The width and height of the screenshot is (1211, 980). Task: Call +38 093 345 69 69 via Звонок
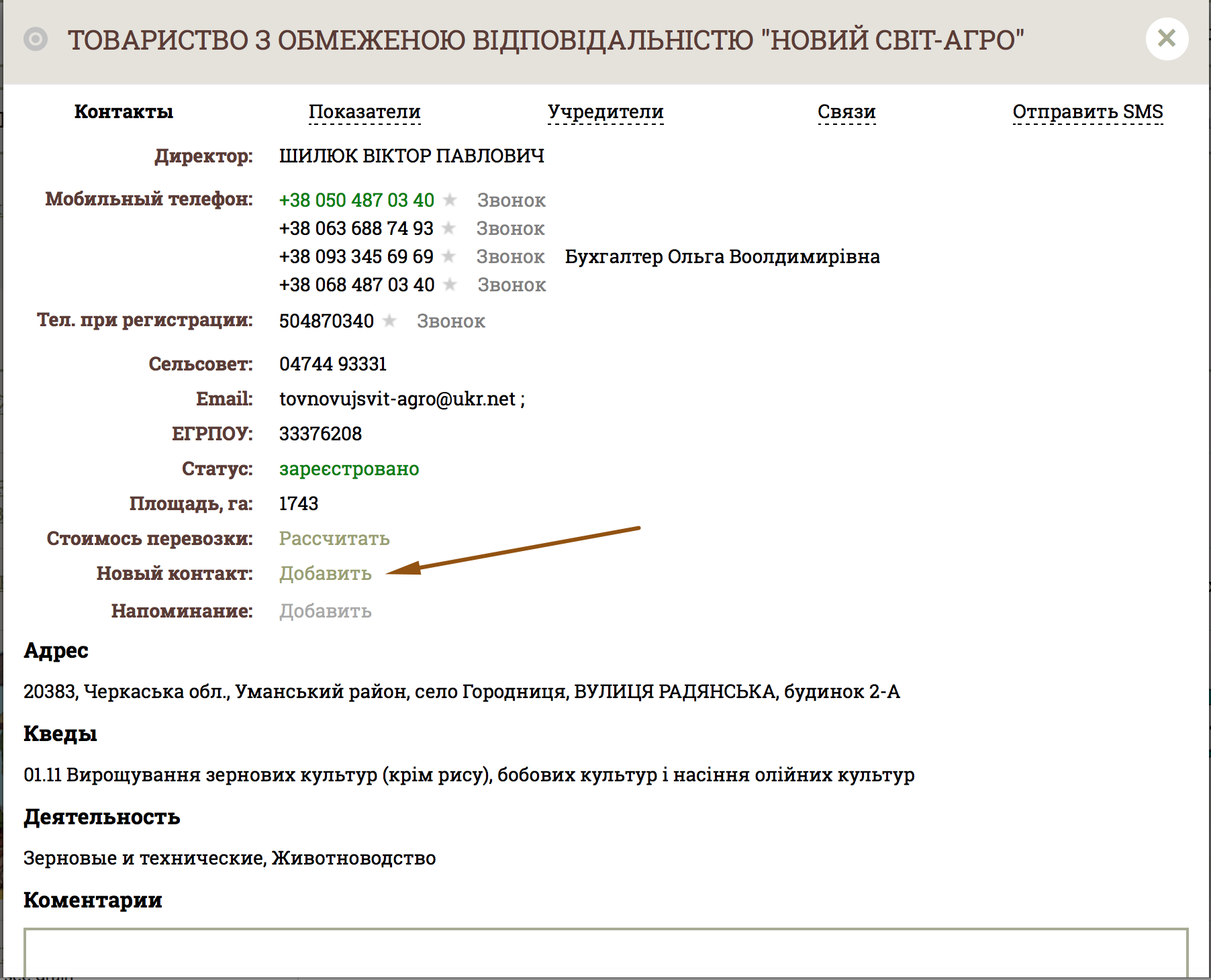[x=511, y=256]
